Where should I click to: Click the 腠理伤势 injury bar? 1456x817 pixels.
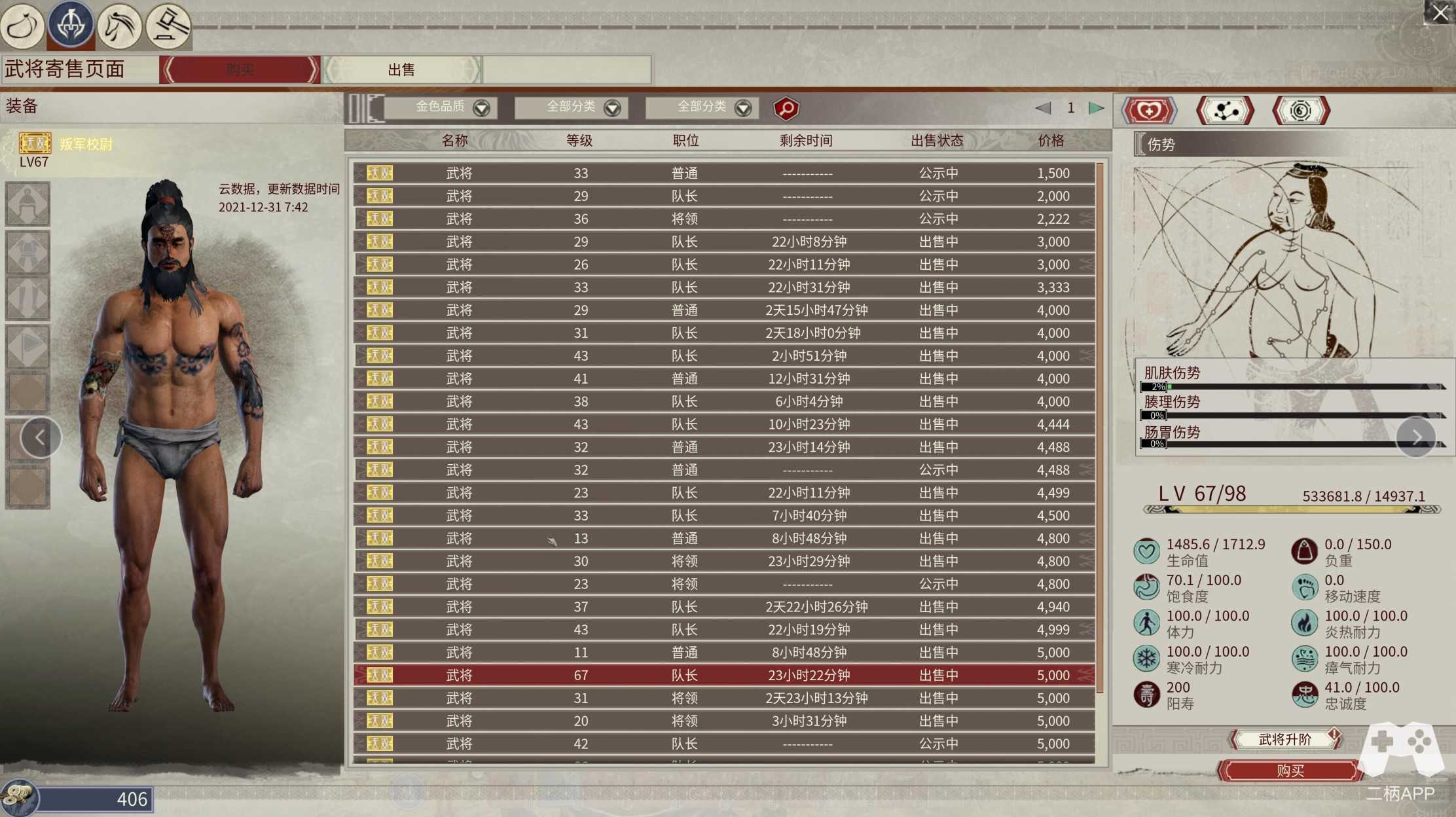(1294, 415)
